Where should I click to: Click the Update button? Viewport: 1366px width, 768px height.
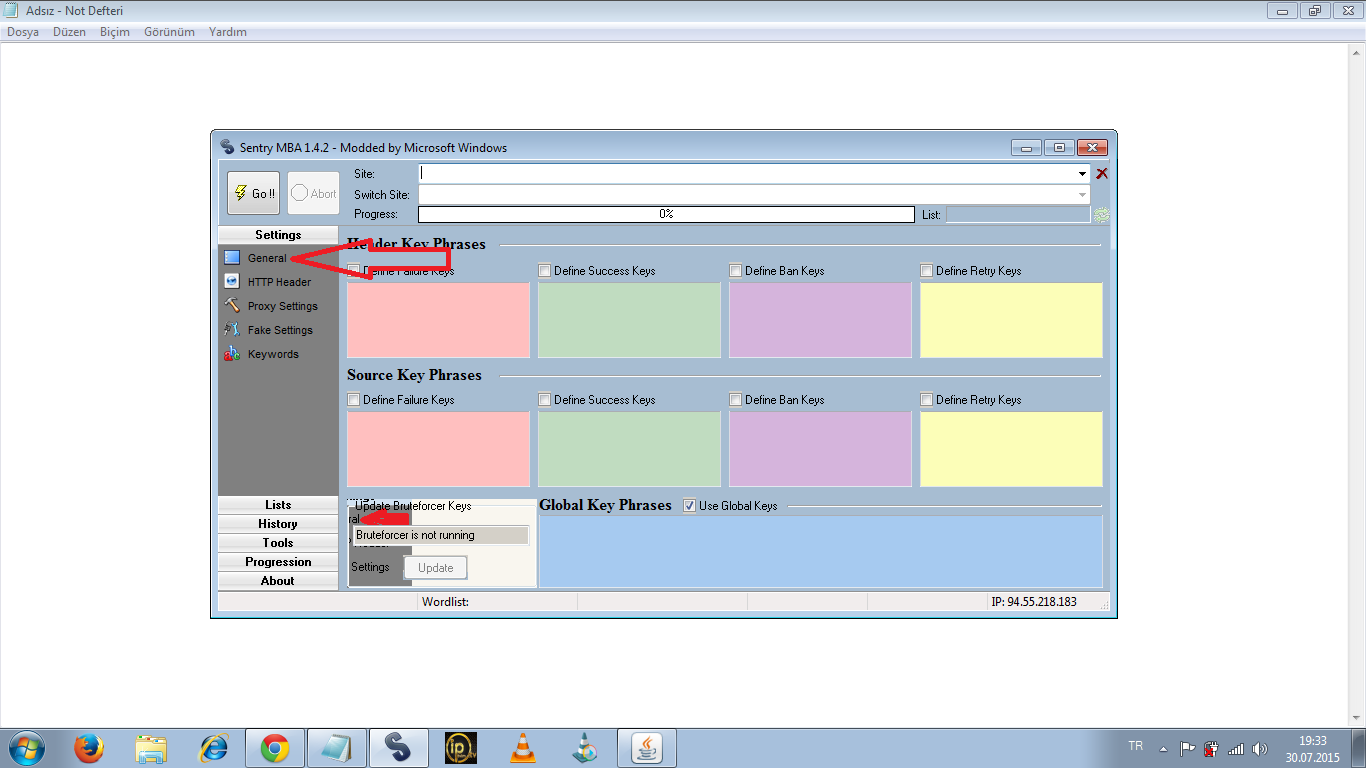pyautogui.click(x=435, y=568)
